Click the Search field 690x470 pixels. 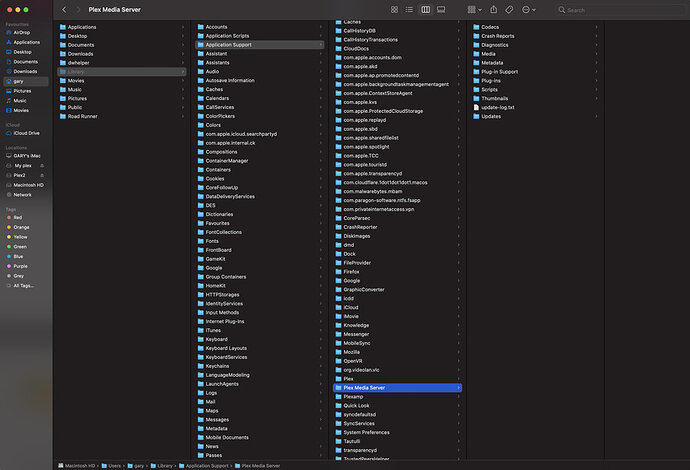(x=622, y=10)
